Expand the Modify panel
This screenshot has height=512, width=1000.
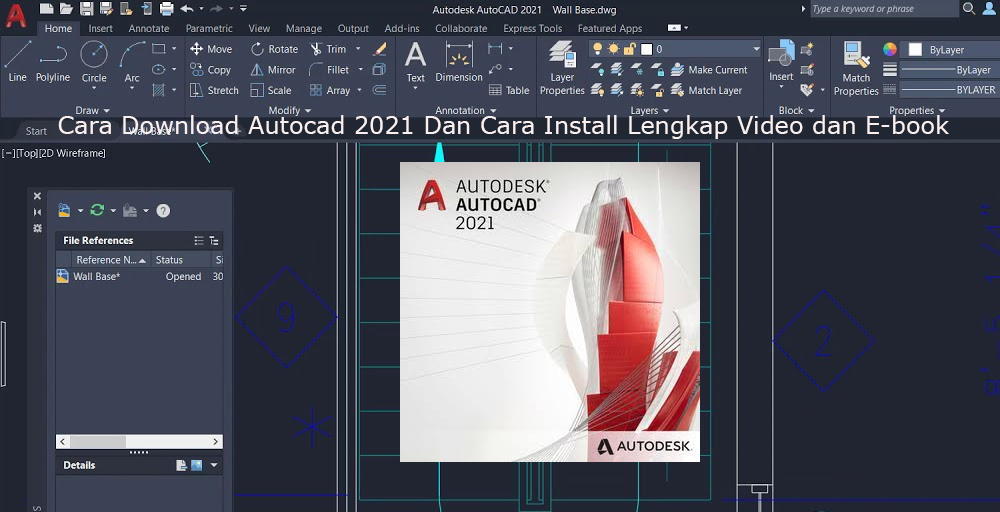pyautogui.click(x=290, y=110)
